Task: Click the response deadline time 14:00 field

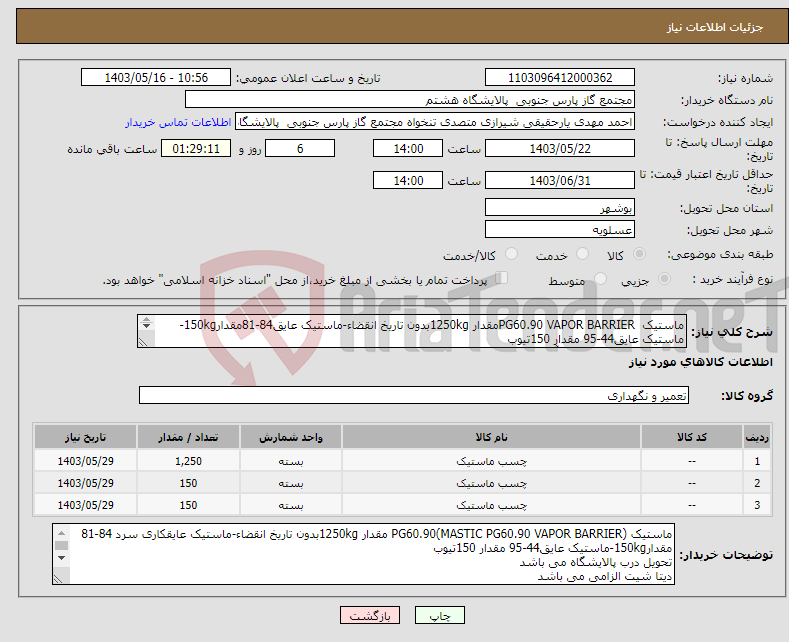Action: pyautogui.click(x=408, y=148)
